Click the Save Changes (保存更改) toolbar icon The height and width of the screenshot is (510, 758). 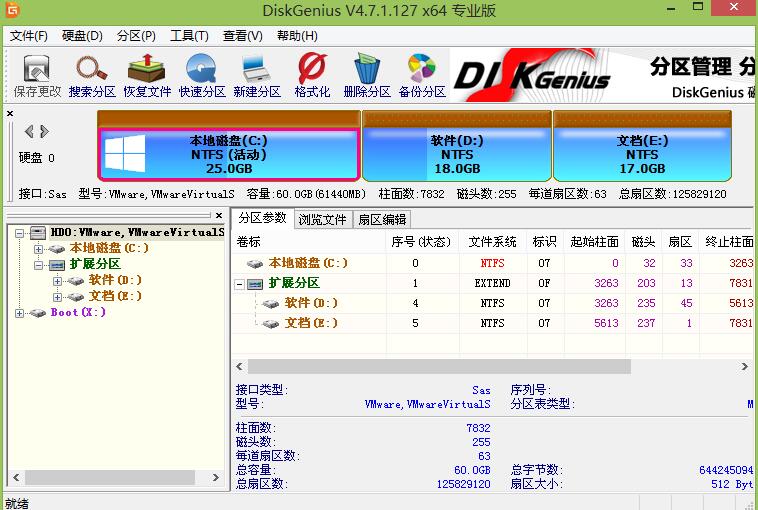pos(37,75)
